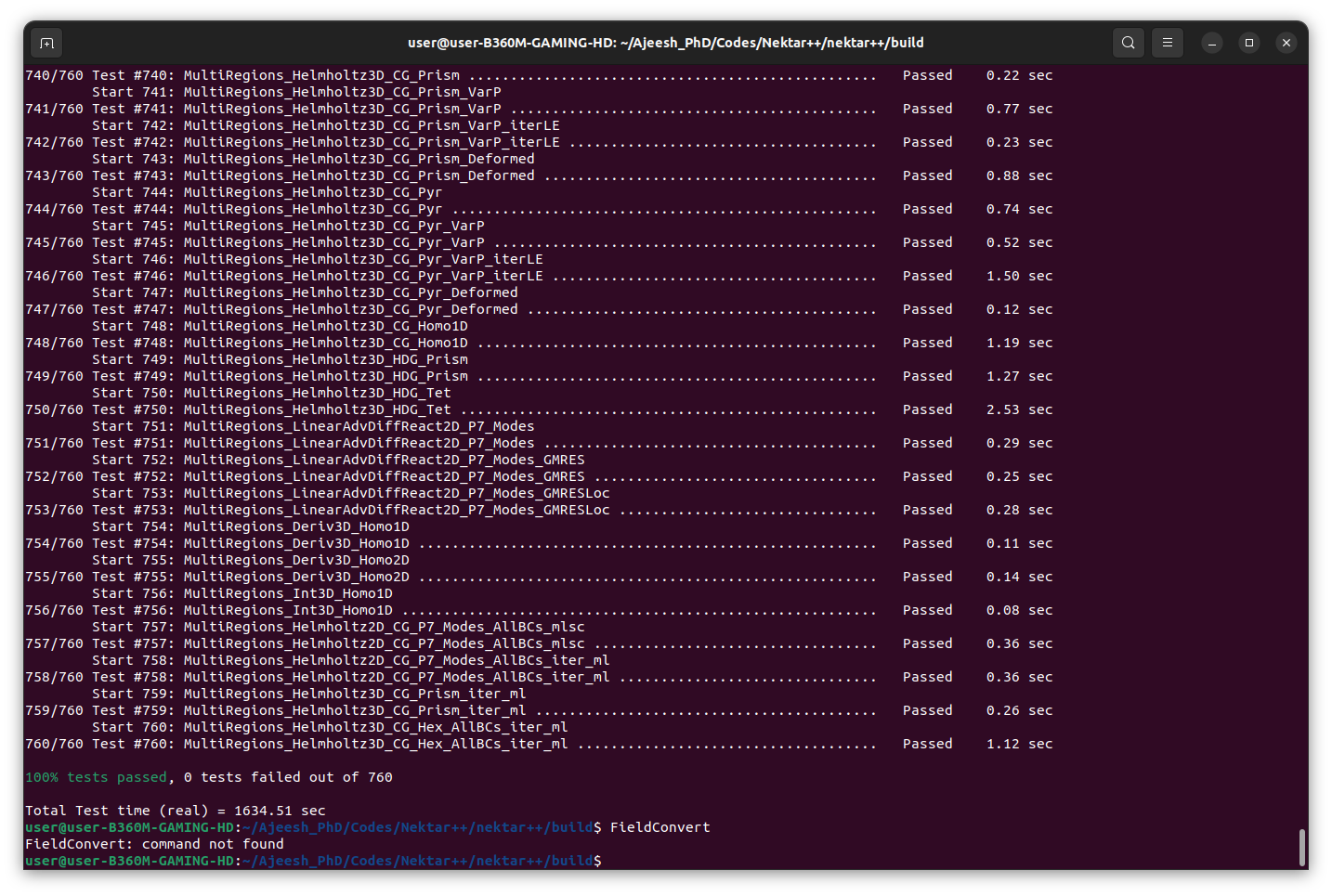Viewport: 1332px width, 896px height.
Task: Click test name MultiRegions_Helmholtz3D_HDG_Tet on Test #750 line
Action: (x=317, y=409)
